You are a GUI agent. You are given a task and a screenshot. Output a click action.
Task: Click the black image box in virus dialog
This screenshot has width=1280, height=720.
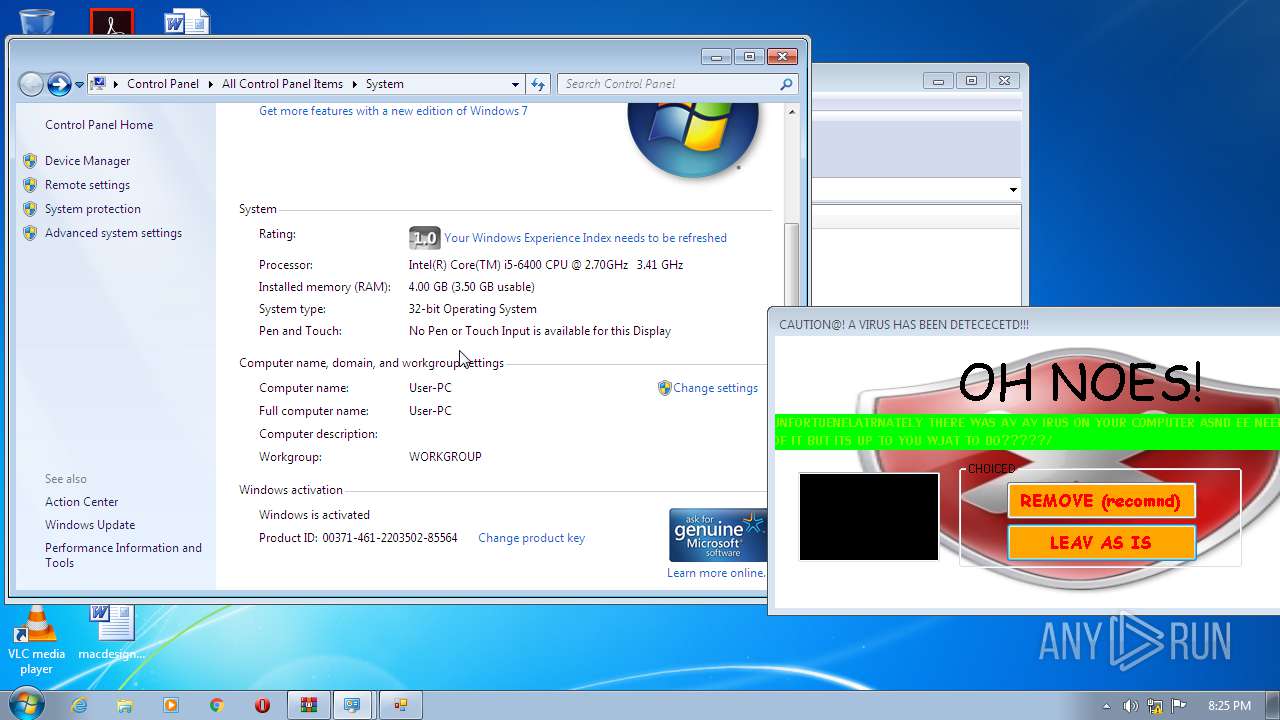[x=869, y=517]
